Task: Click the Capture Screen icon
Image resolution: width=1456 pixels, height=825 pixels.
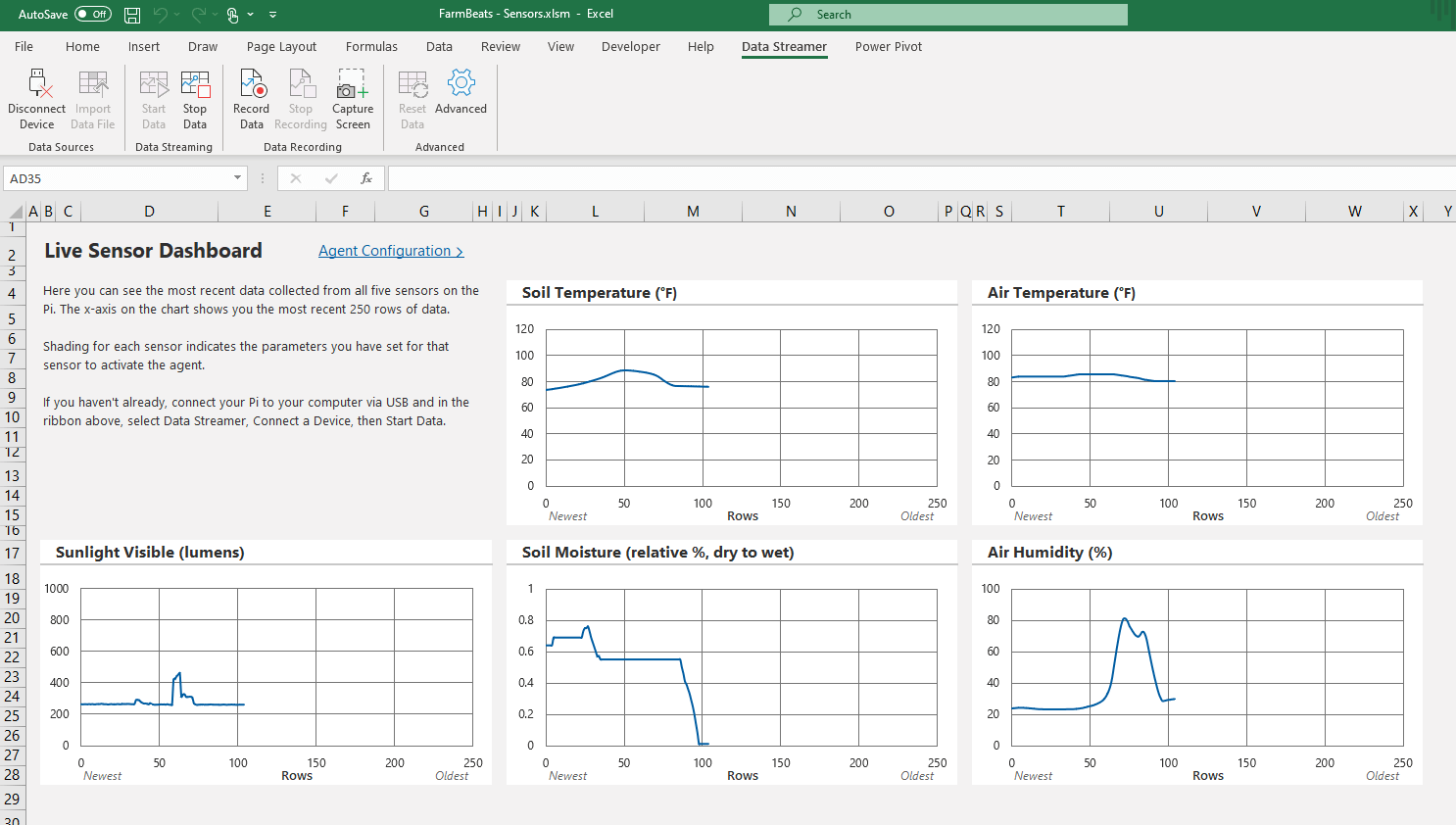Action: click(x=353, y=85)
